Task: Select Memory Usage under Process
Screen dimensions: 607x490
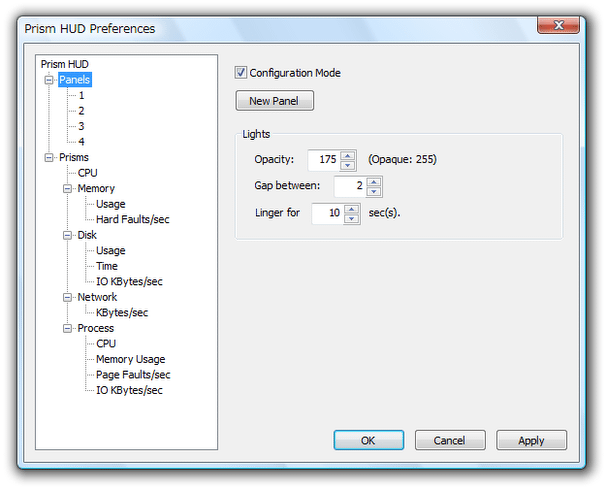Action: [x=131, y=359]
